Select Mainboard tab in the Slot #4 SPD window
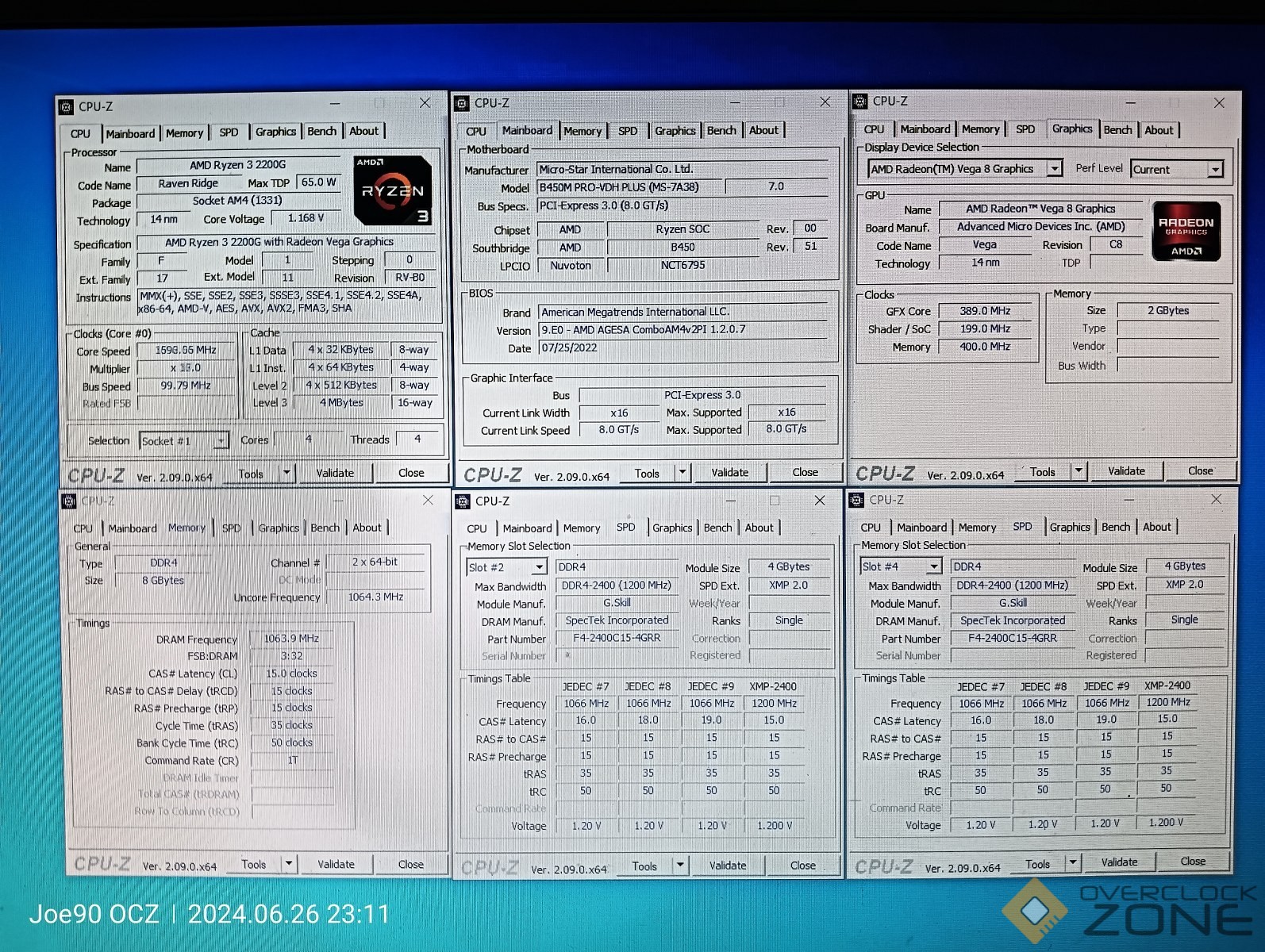The height and width of the screenshot is (952, 1265). [x=921, y=527]
